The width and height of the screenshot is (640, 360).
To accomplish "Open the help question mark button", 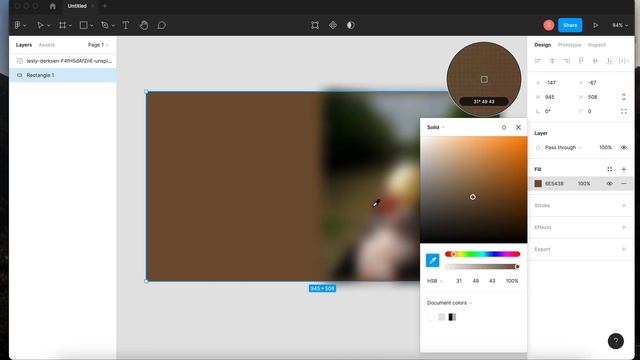I will click(x=616, y=341).
